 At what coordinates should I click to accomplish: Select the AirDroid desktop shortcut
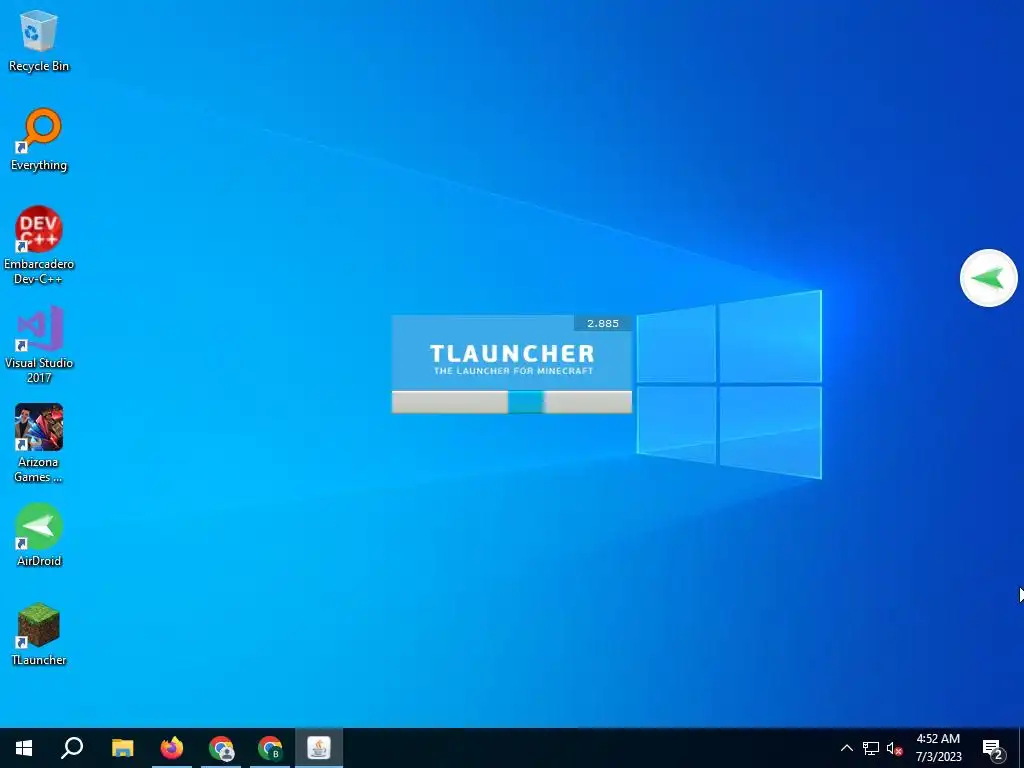click(x=39, y=536)
